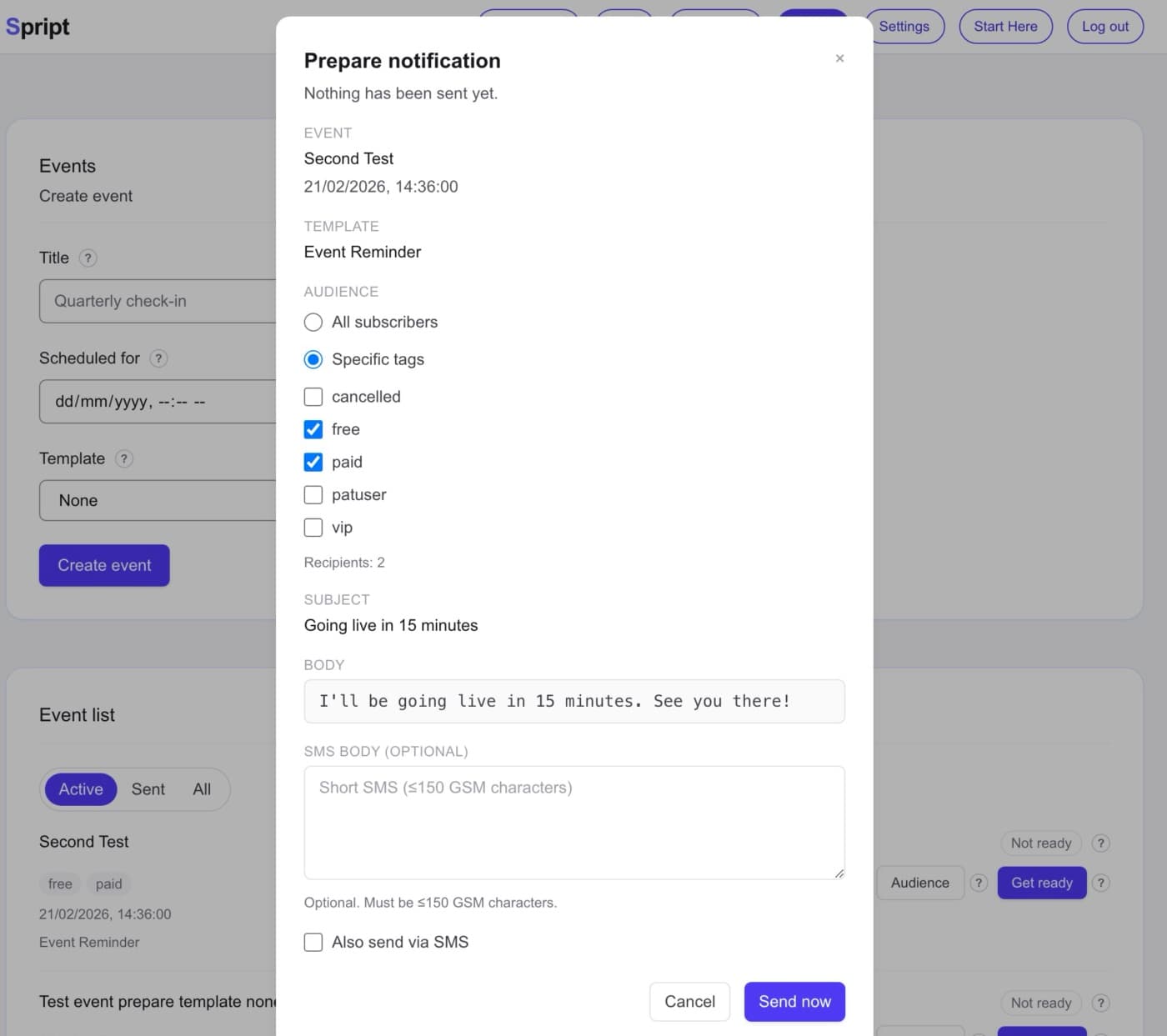The height and width of the screenshot is (1036, 1167).
Task: Click the help icon next to Template label
Action: point(124,459)
